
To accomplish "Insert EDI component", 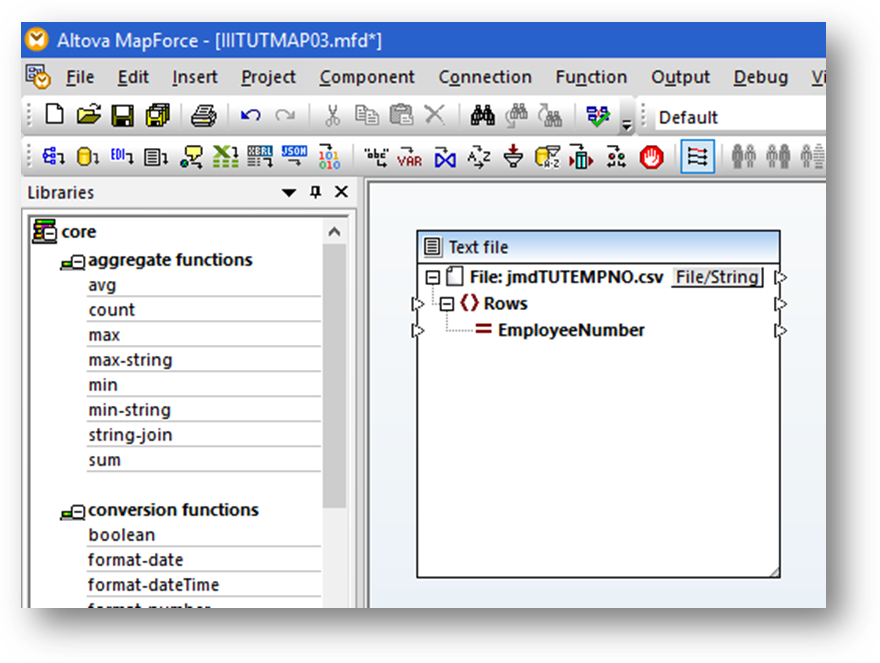I will coord(122,157).
